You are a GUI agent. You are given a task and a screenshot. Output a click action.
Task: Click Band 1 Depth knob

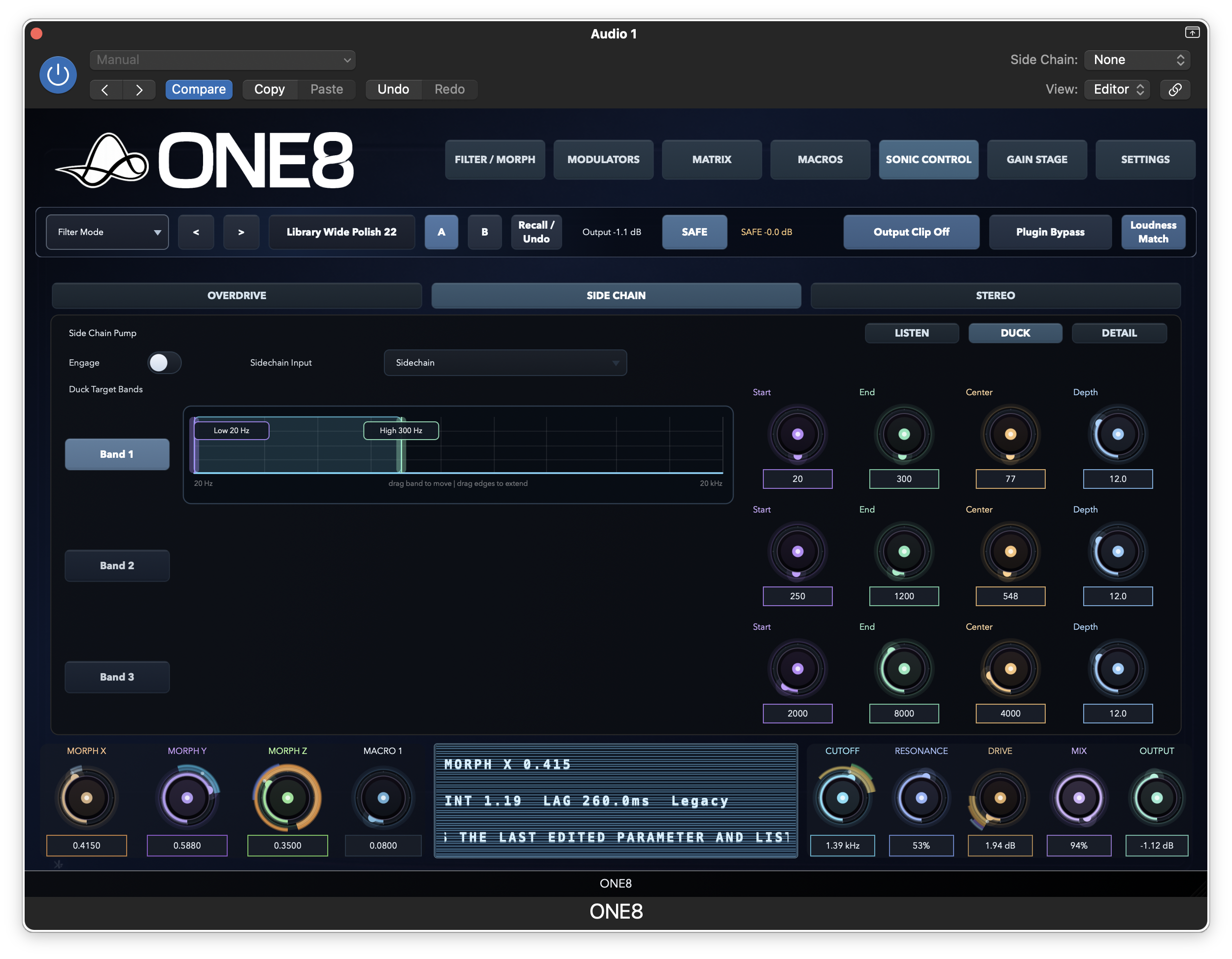[1118, 434]
